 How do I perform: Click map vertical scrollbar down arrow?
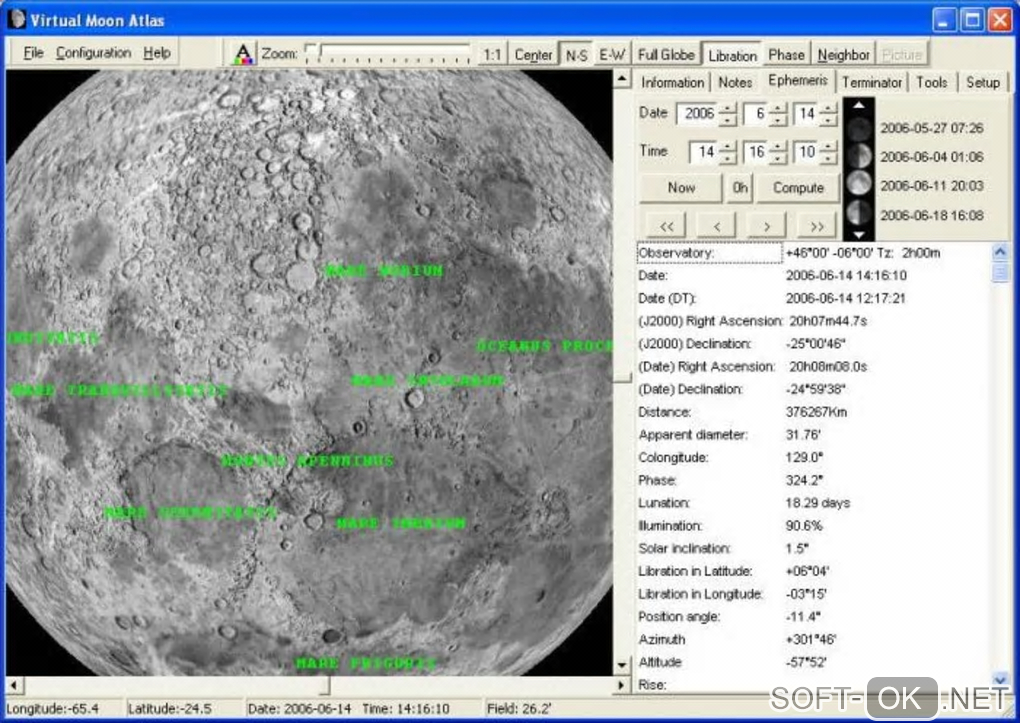622,665
